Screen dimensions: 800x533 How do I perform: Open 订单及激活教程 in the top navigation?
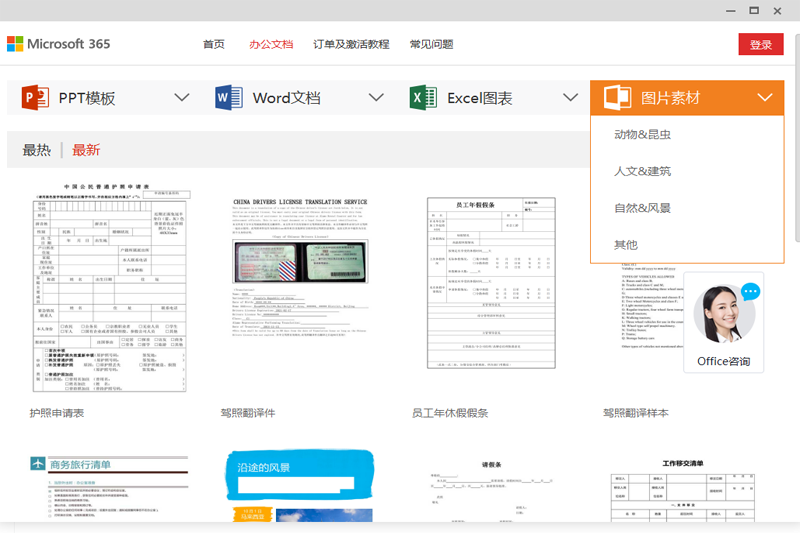tap(351, 45)
